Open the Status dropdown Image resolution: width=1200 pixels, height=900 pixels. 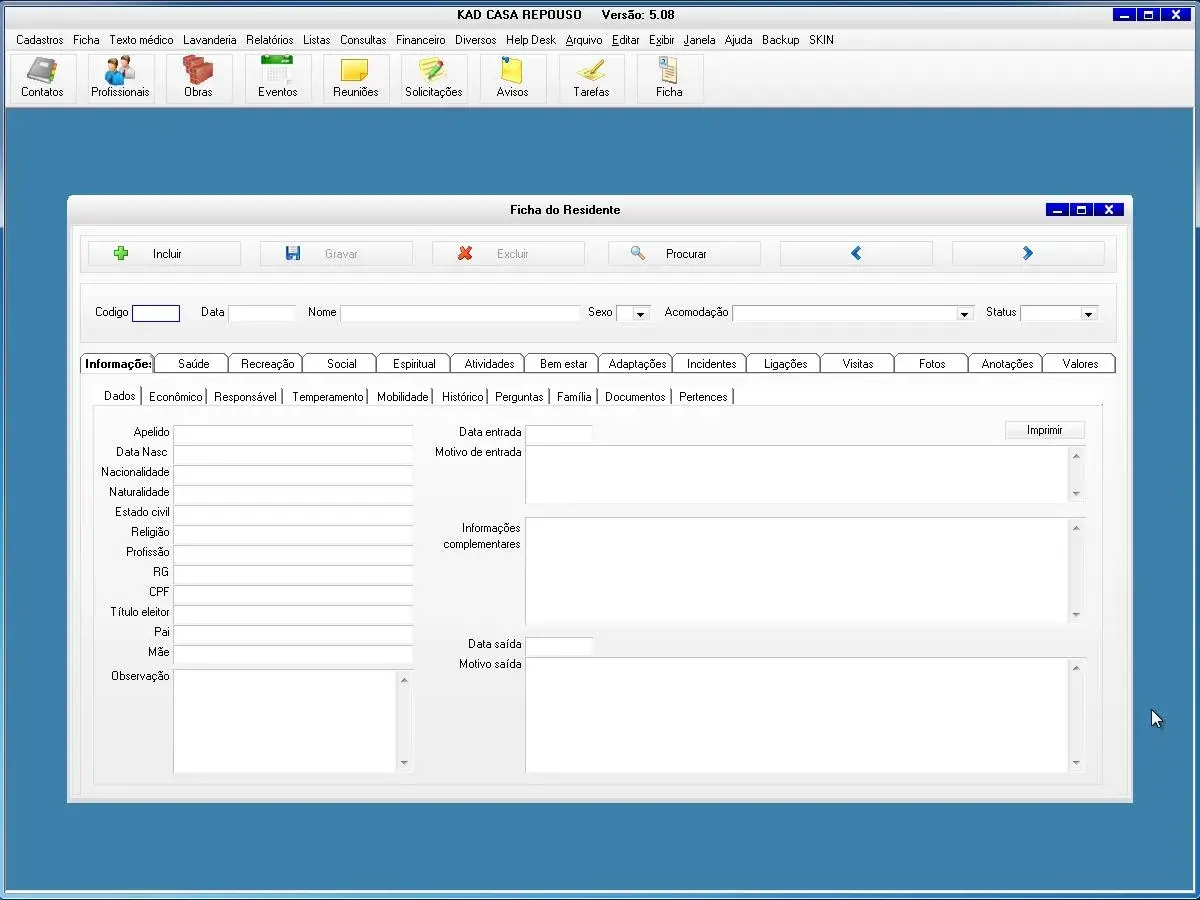pos(1088,314)
